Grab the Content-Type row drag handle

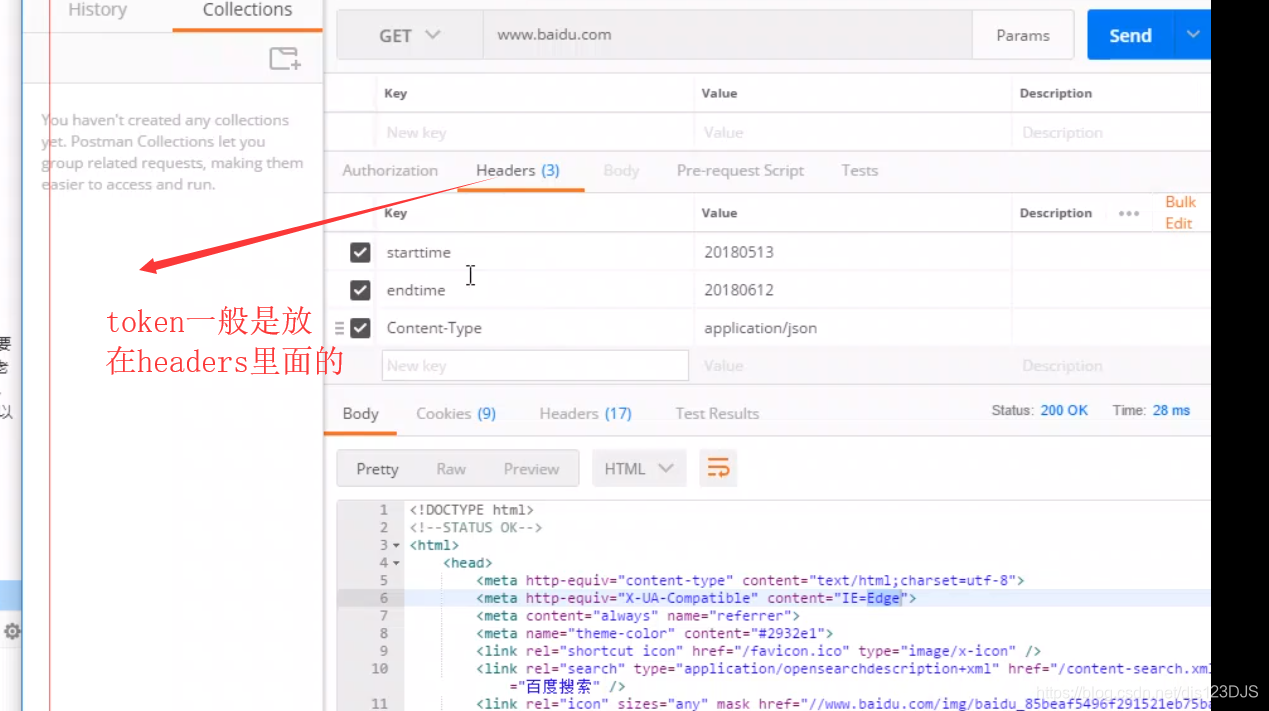[339, 328]
